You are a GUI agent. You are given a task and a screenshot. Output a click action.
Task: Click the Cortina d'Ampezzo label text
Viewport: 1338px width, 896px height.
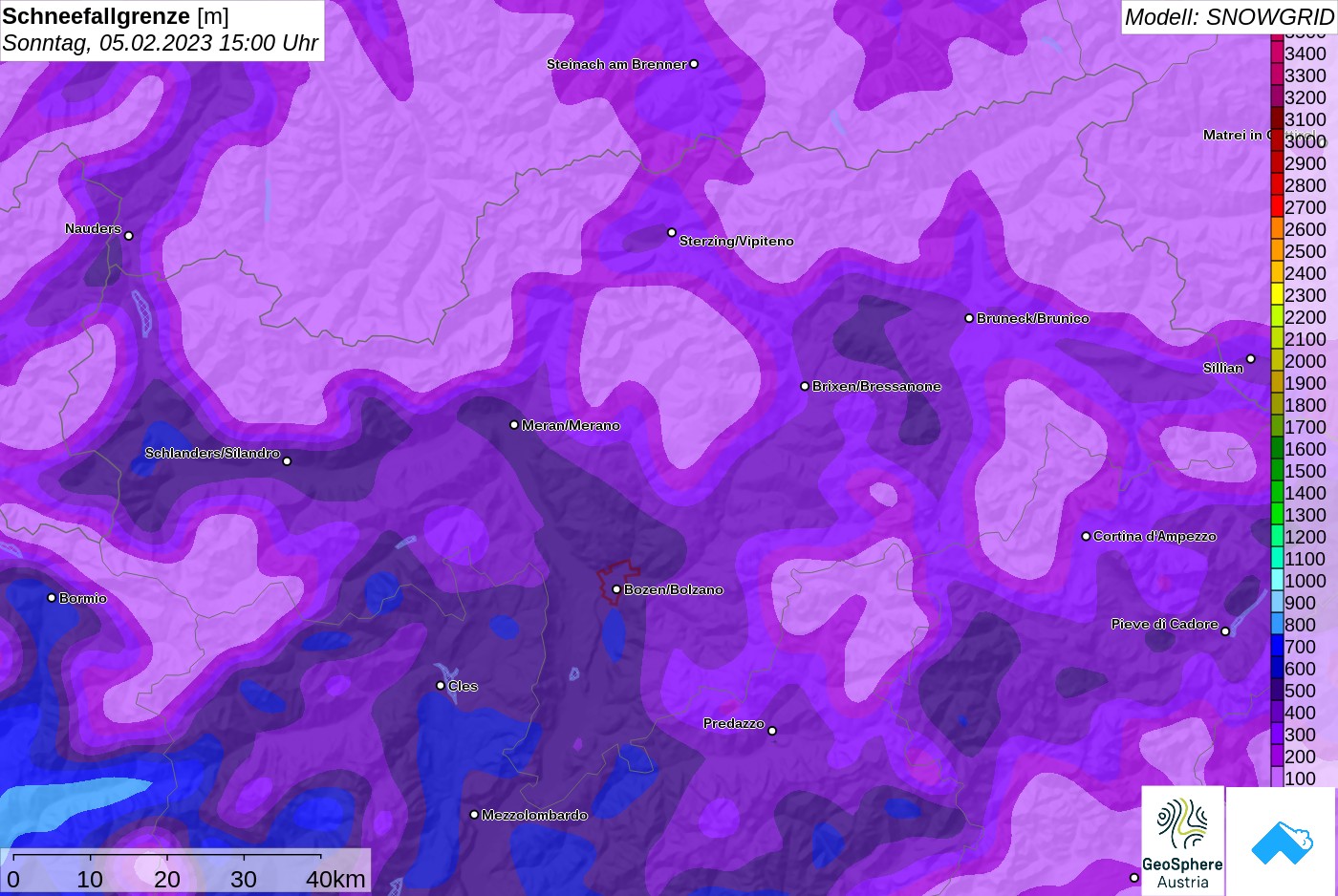click(x=1155, y=536)
